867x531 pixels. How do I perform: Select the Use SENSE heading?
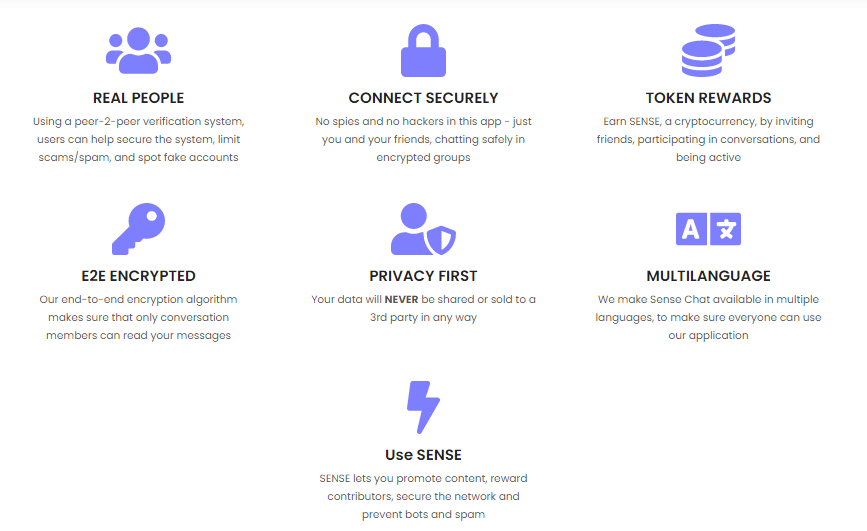click(x=423, y=455)
